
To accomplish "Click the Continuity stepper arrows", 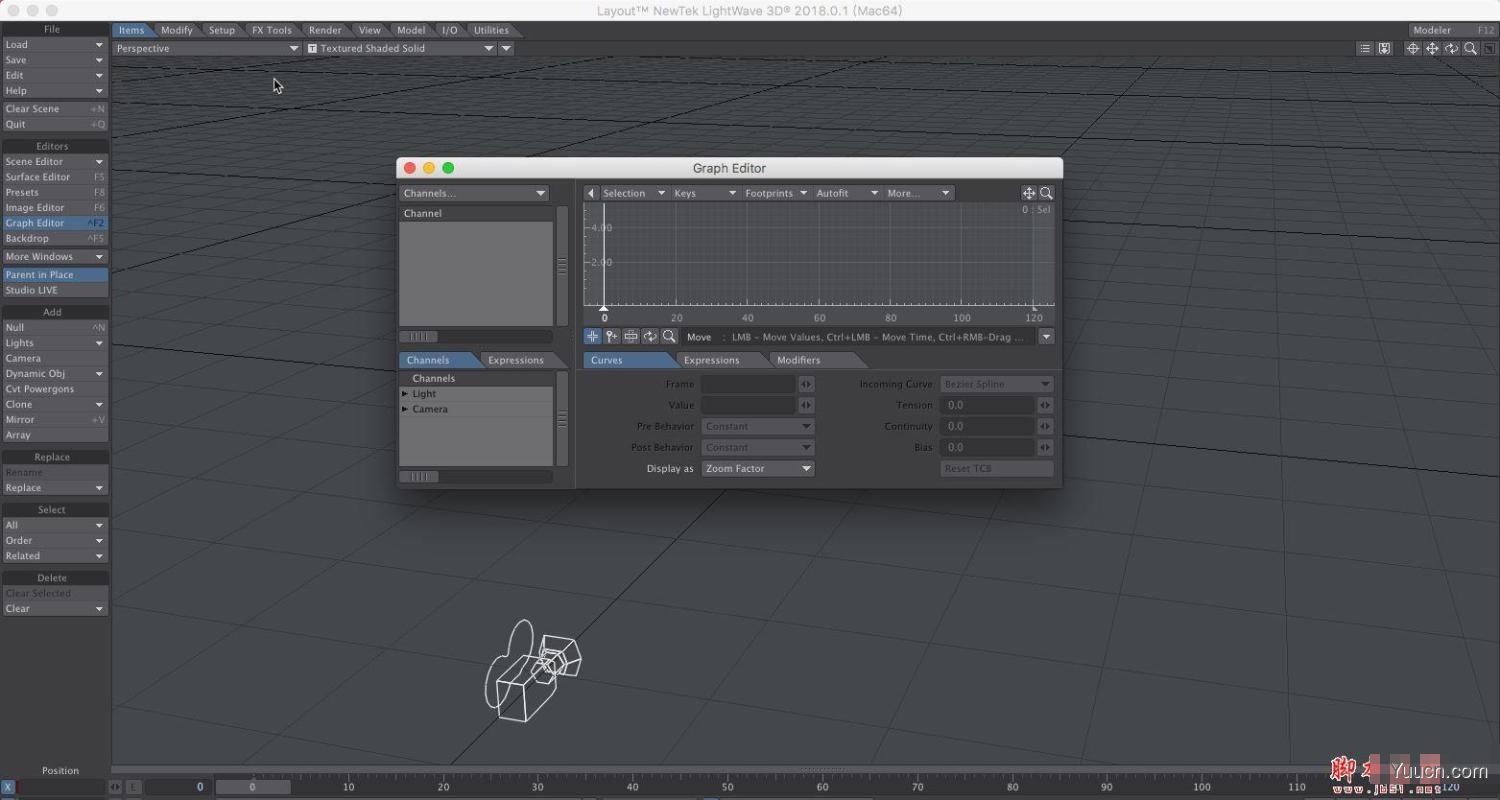I will pyautogui.click(x=1045, y=426).
